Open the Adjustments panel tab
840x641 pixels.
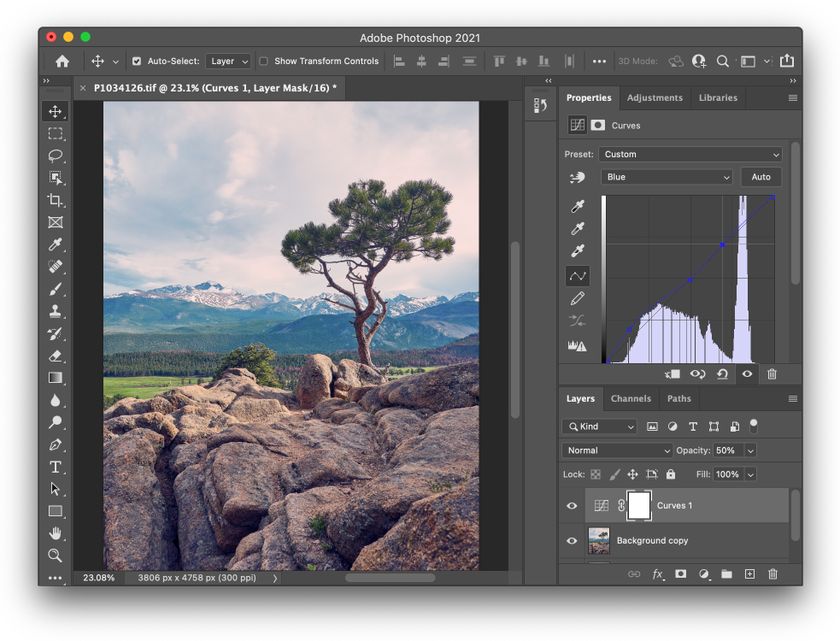pos(655,97)
